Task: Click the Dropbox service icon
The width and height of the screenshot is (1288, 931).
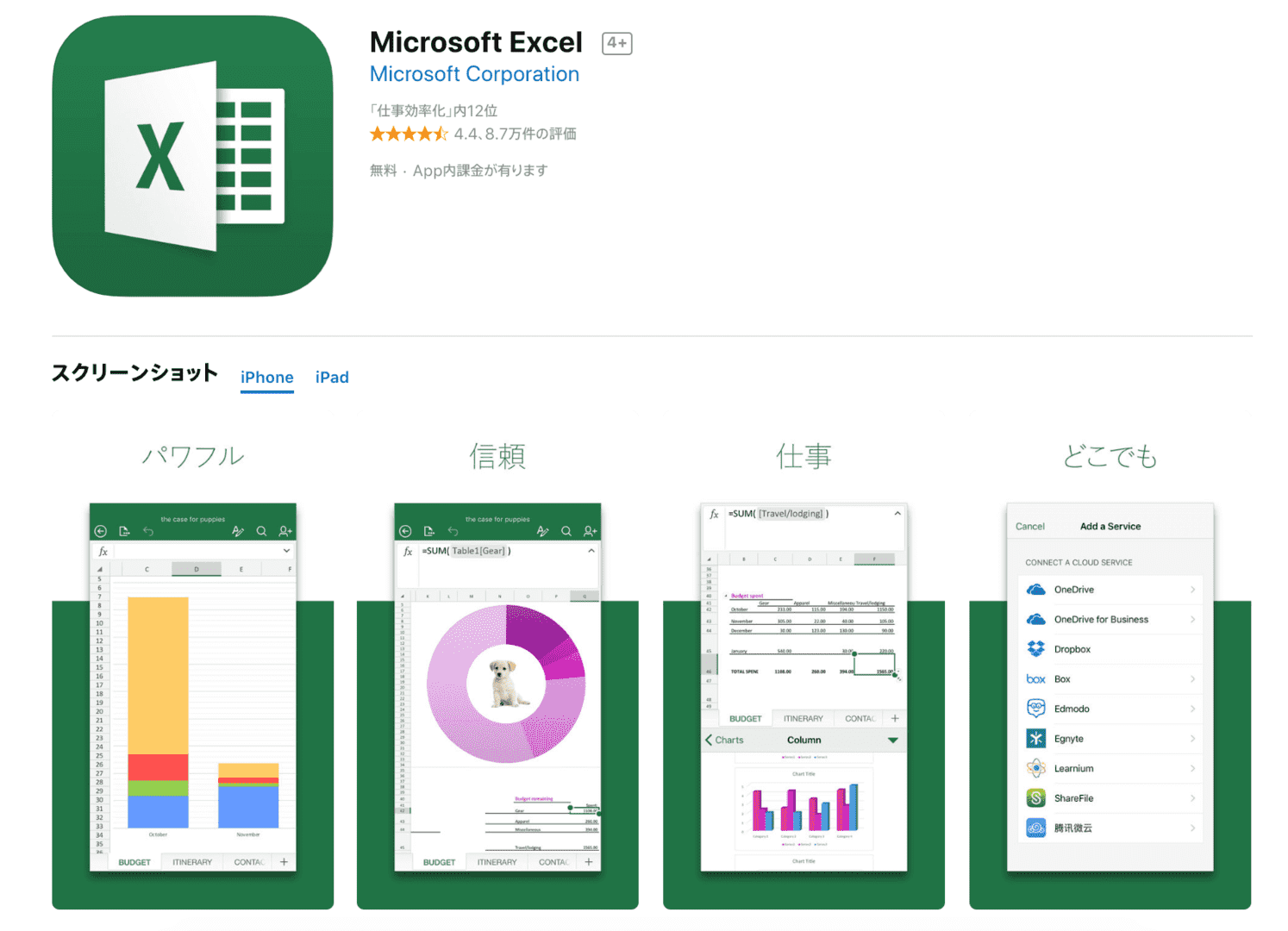Action: [x=1036, y=649]
